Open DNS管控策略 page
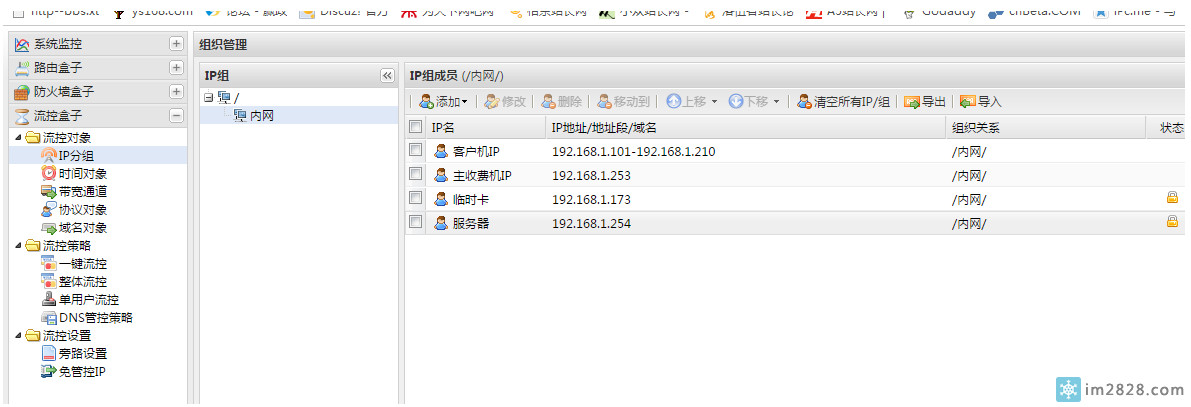Viewport: 1191px width, 407px height. (94, 318)
